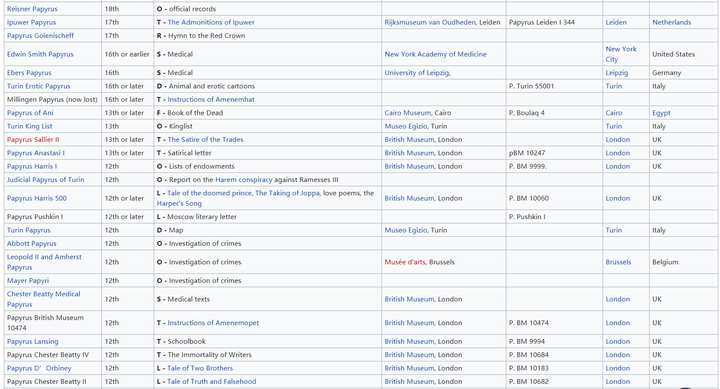Viewport: 720px width, 389px height.
Task: Click the P. Pushkin I inventory text
Action: tap(527, 217)
